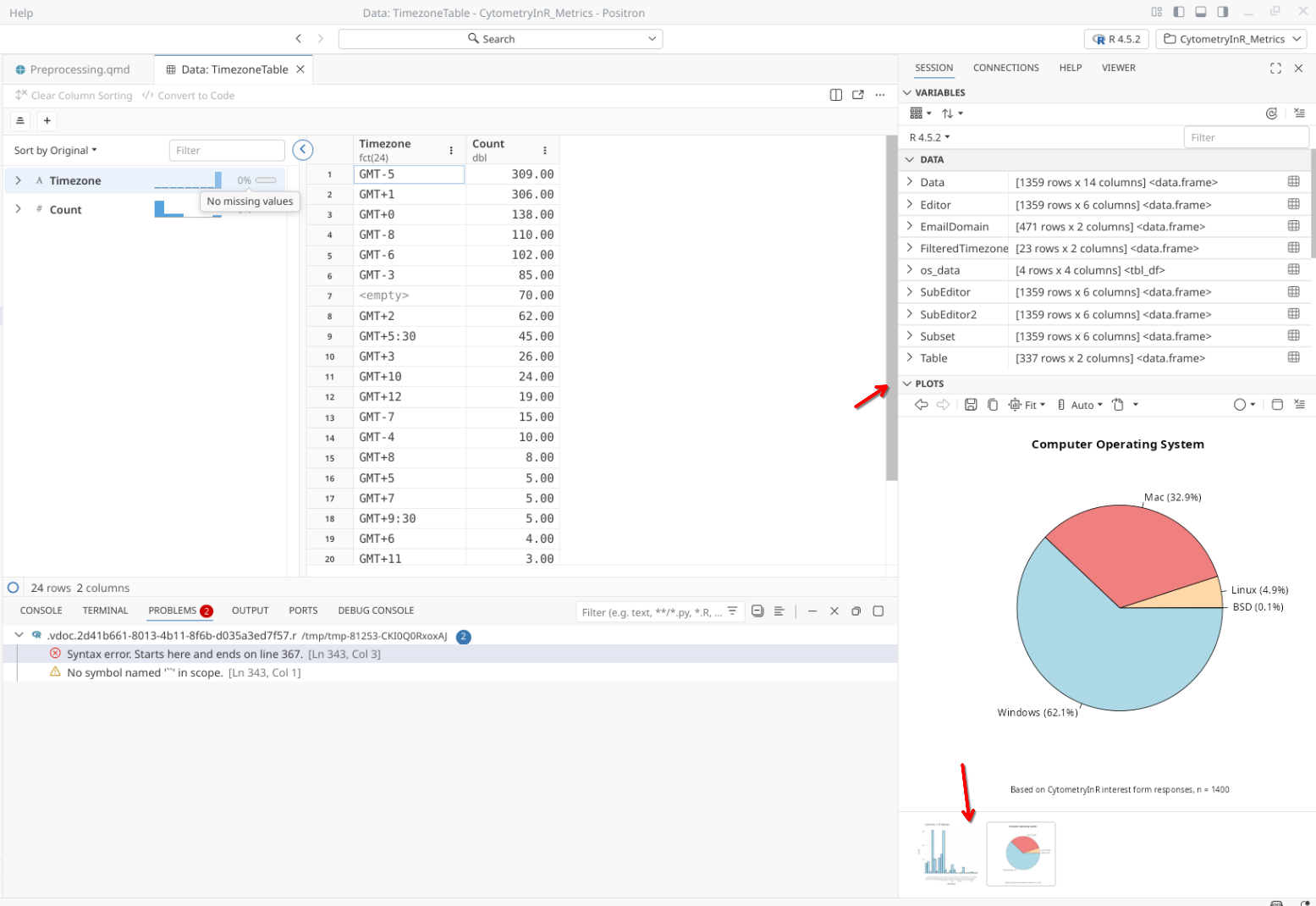1316x906 pixels.
Task: Open Timezone column header options menu
Action: pos(451,150)
